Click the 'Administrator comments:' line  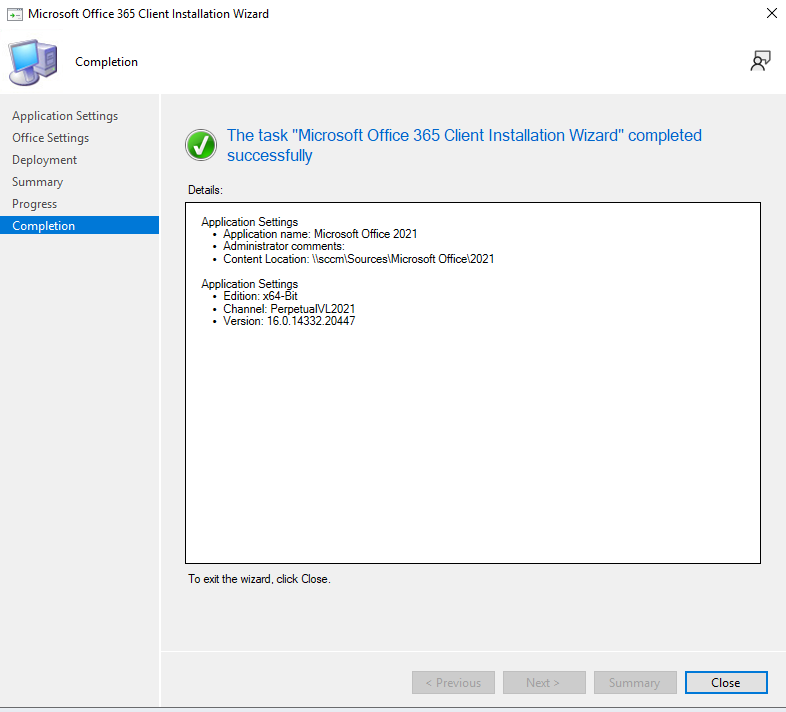click(284, 246)
